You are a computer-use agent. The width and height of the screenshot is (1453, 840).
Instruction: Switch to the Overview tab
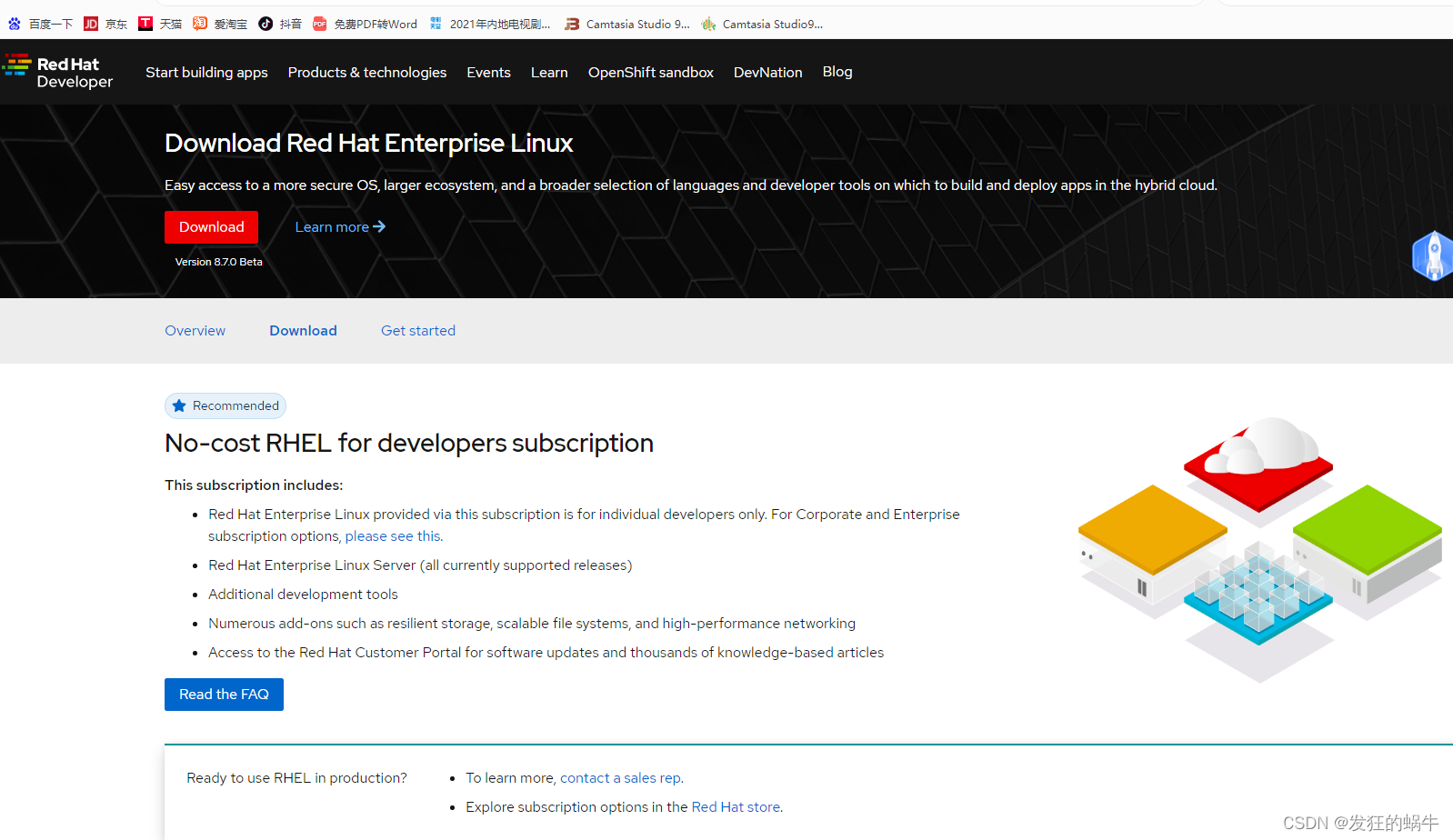click(x=195, y=331)
